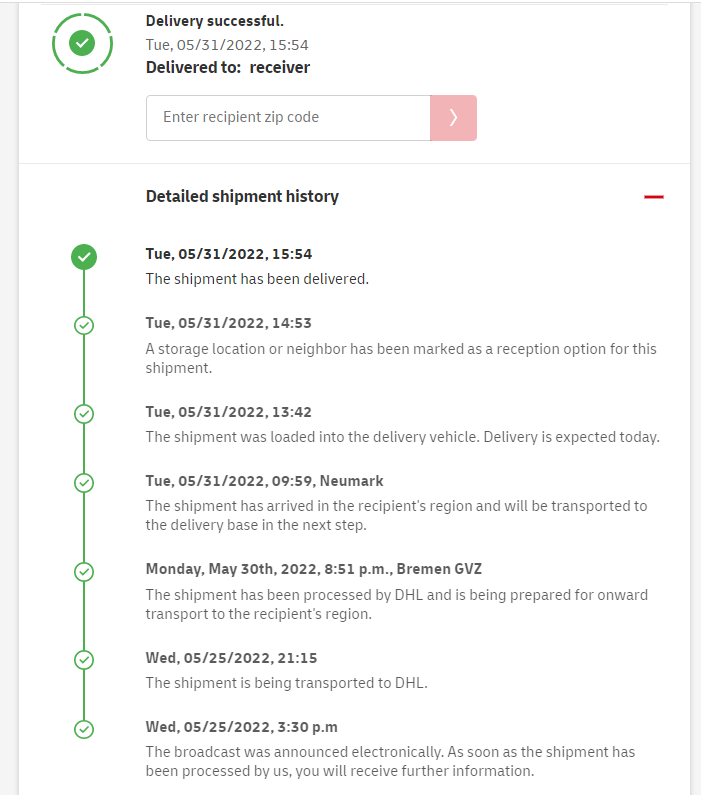Click the checkmark beside the Bremen GVZ entry
Screen dimensions: 701x795
point(84,571)
